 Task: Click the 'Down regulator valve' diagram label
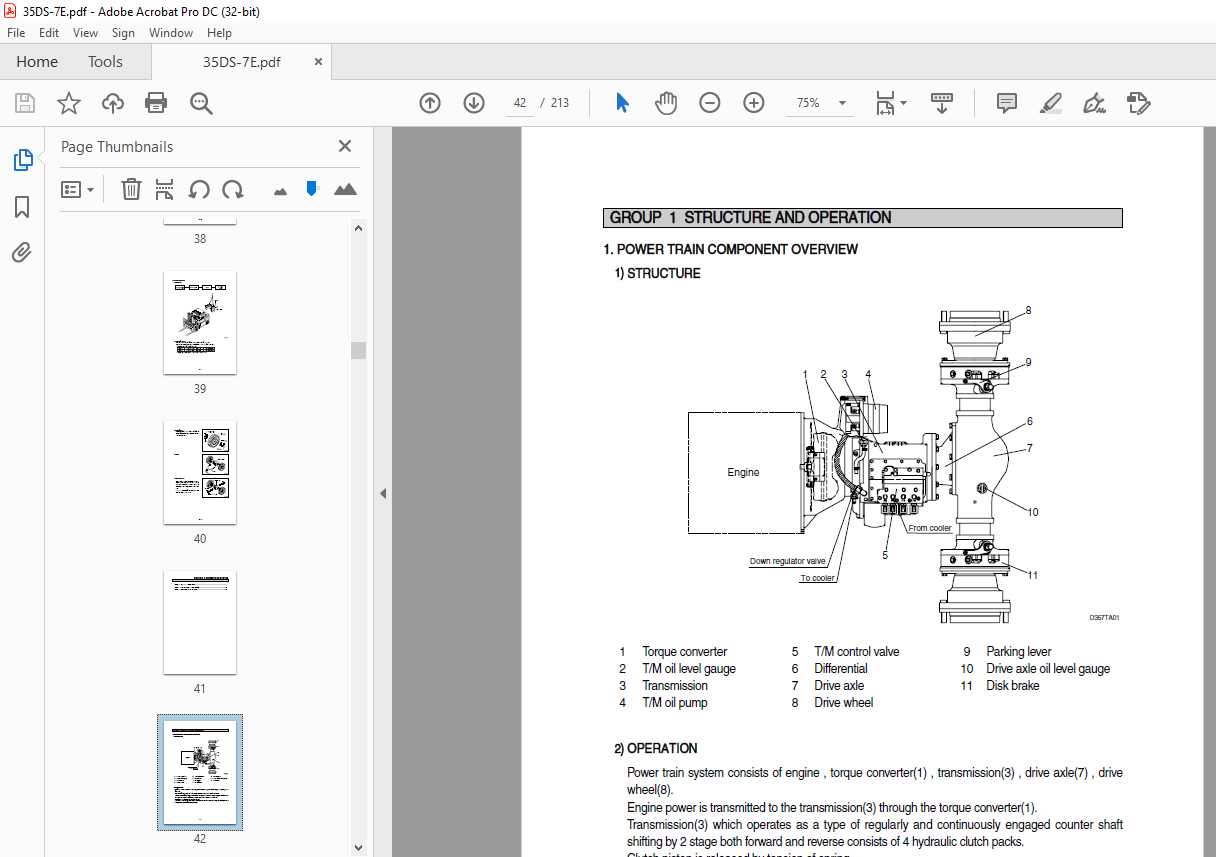(788, 561)
